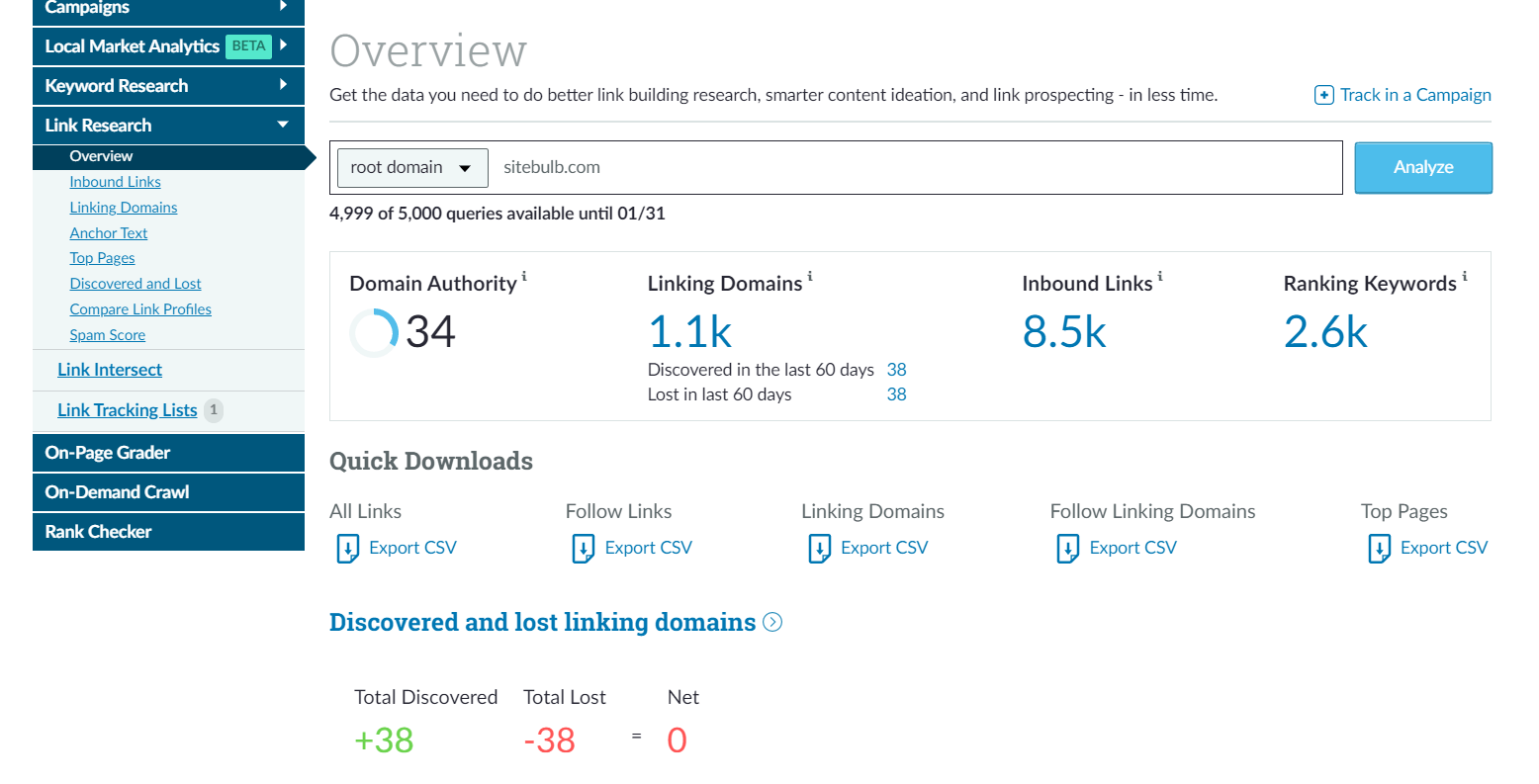Select the Overview sidebar item
The width and height of the screenshot is (1539, 784).
[168, 156]
